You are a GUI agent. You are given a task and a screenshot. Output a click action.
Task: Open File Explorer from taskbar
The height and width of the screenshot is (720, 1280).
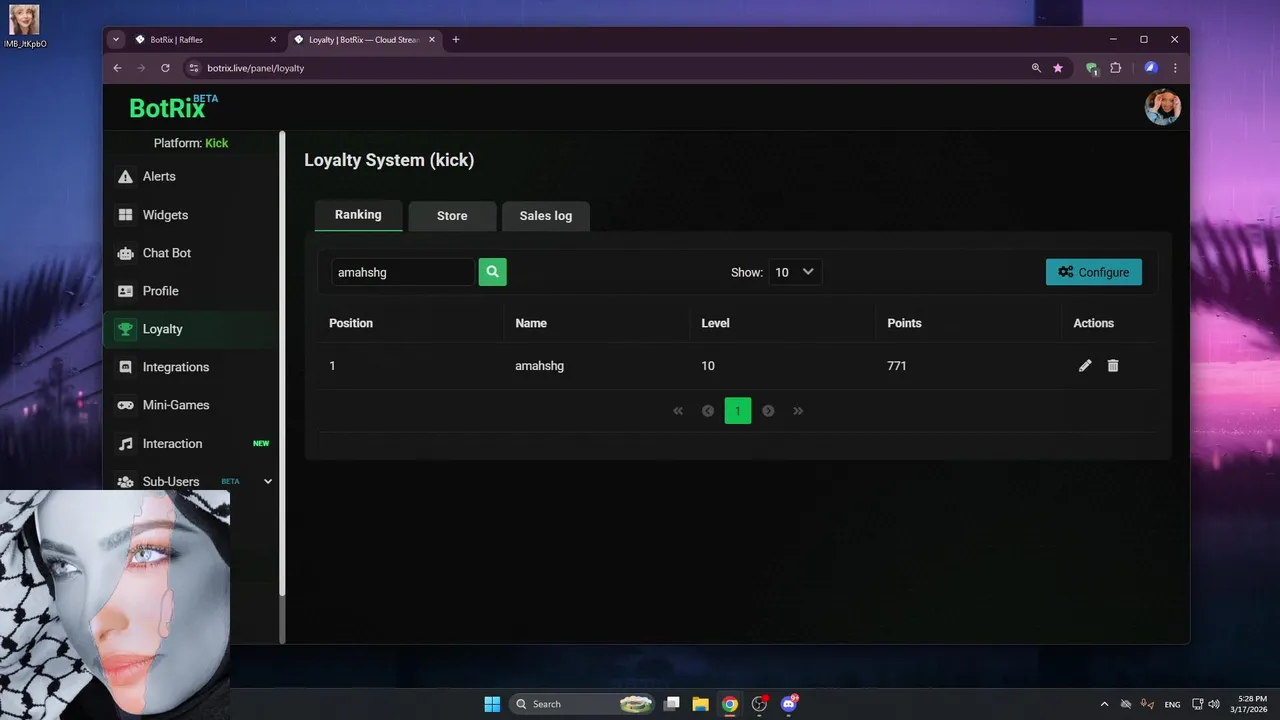pos(701,704)
